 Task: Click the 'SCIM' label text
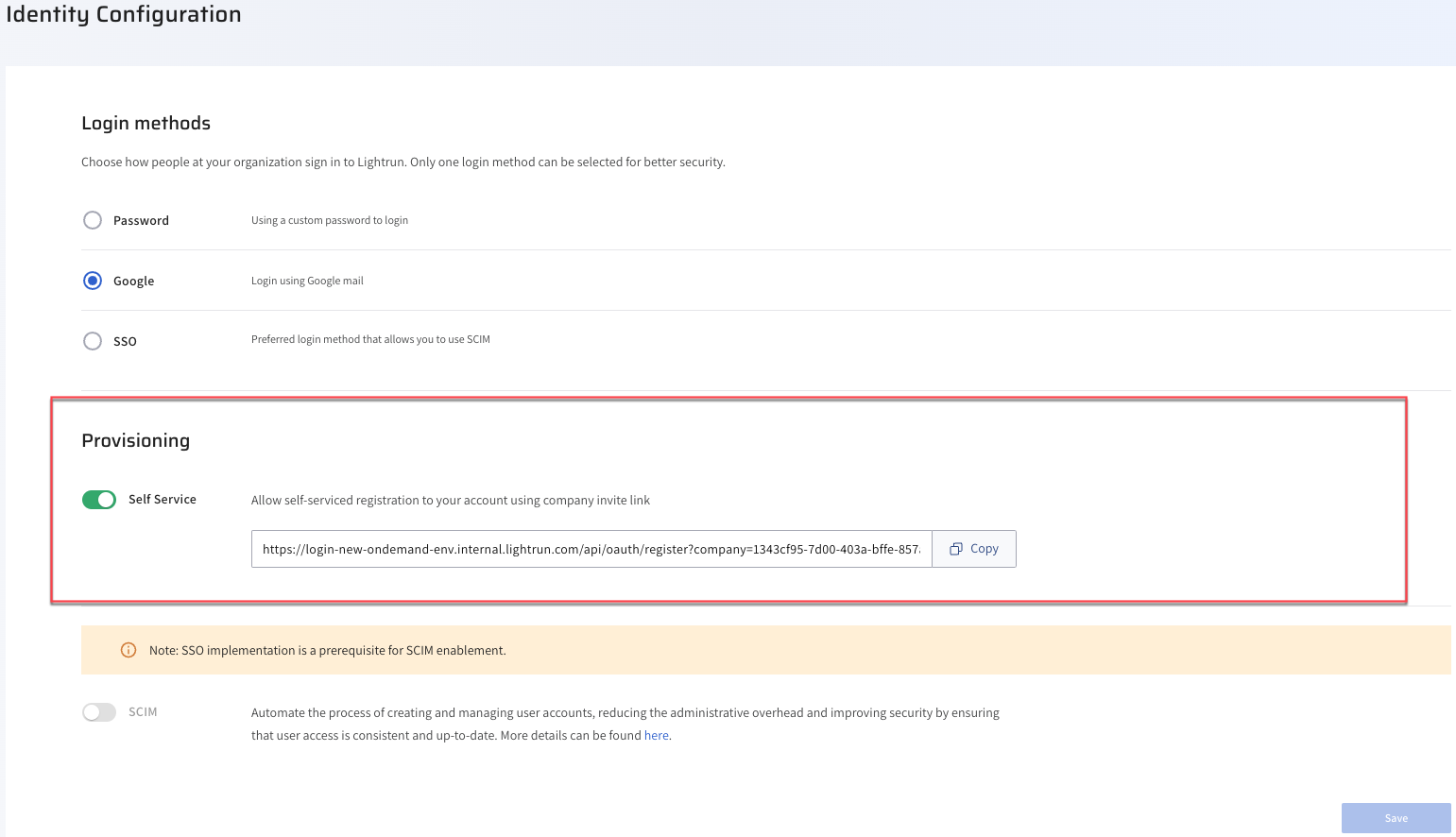click(x=143, y=712)
